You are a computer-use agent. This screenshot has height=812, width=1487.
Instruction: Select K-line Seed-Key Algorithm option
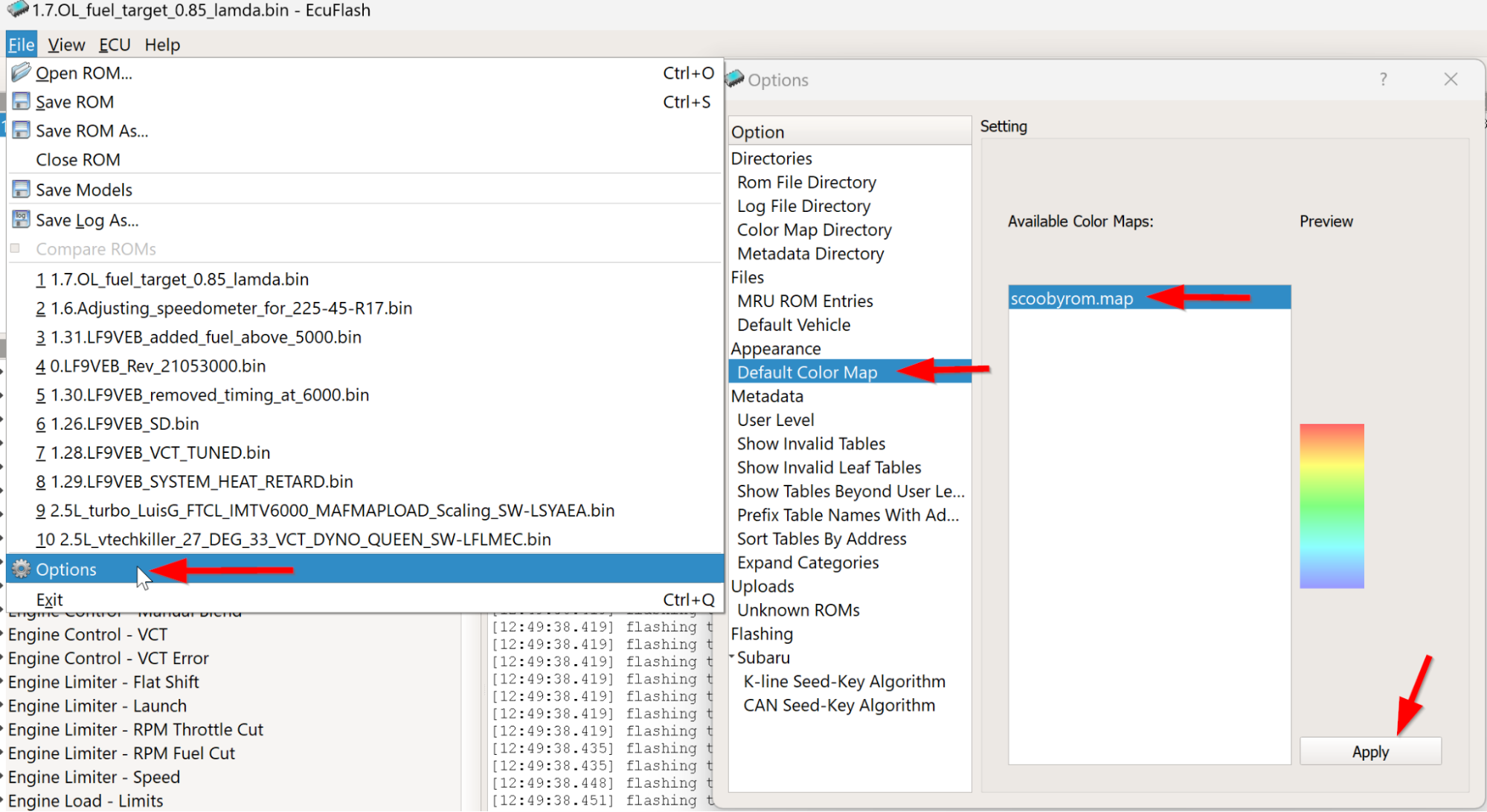[x=850, y=682]
